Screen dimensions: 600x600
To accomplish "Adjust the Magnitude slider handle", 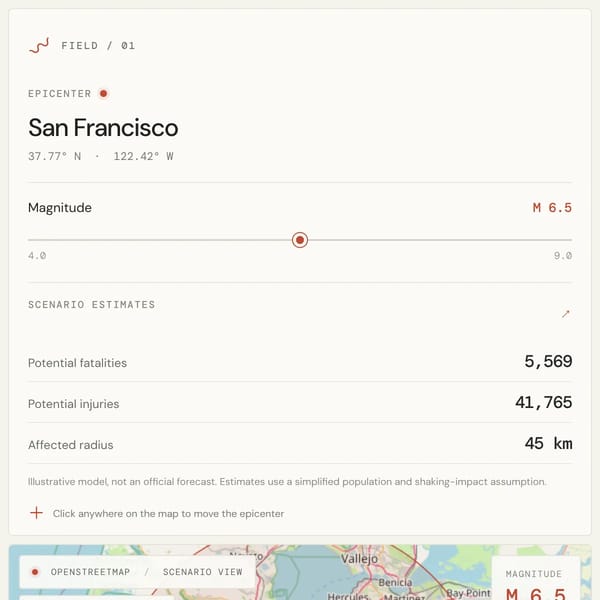I will click(300, 240).
